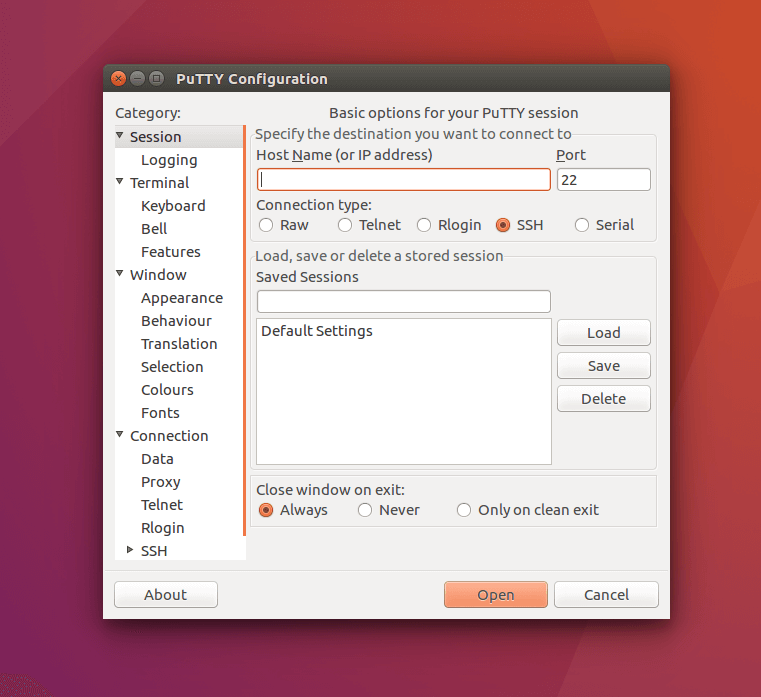The image size is (761, 697).
Task: Open Telnet settings in category tree
Action: coord(162,505)
